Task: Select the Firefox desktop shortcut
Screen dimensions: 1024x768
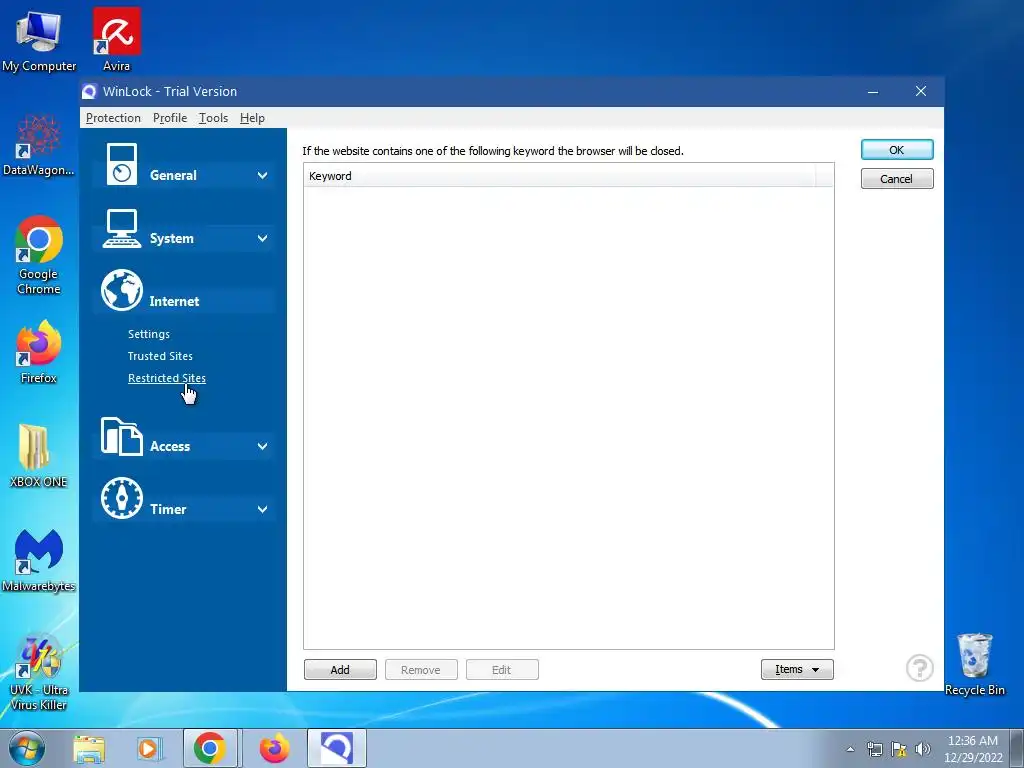Action: [x=39, y=351]
